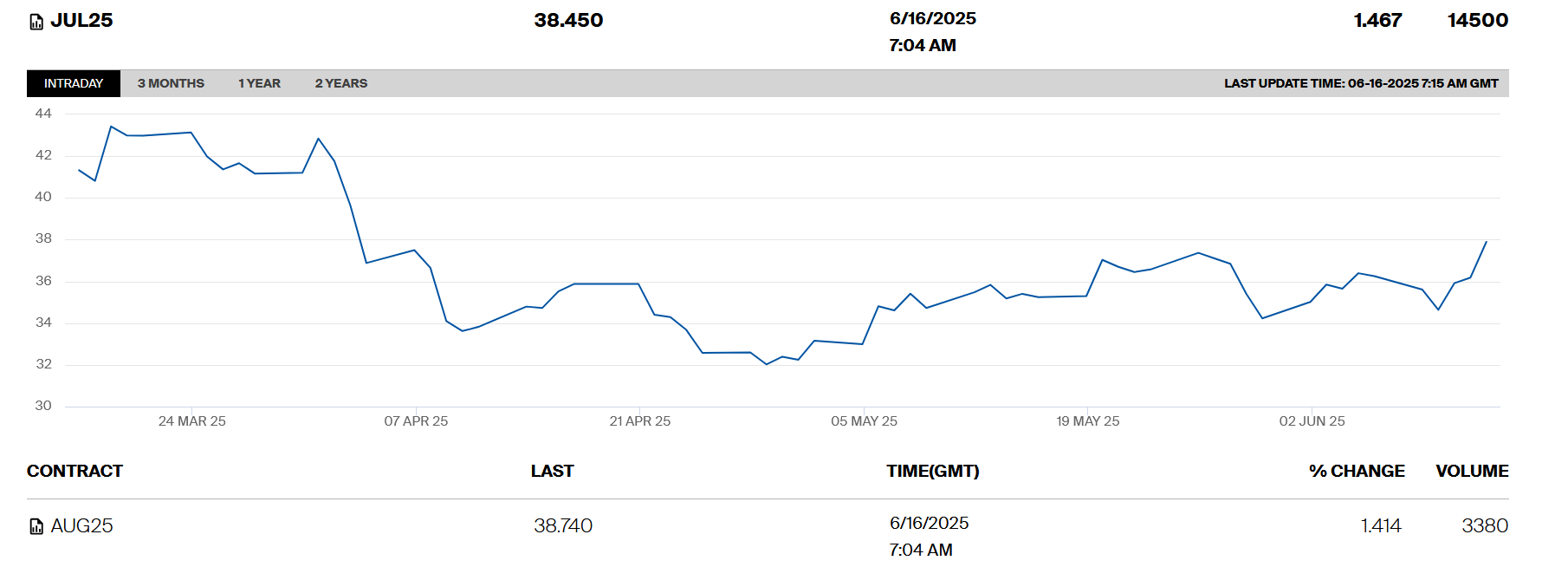Click the chart icon beside JUL25
This screenshot has height=567, width=1568.
(x=36, y=22)
